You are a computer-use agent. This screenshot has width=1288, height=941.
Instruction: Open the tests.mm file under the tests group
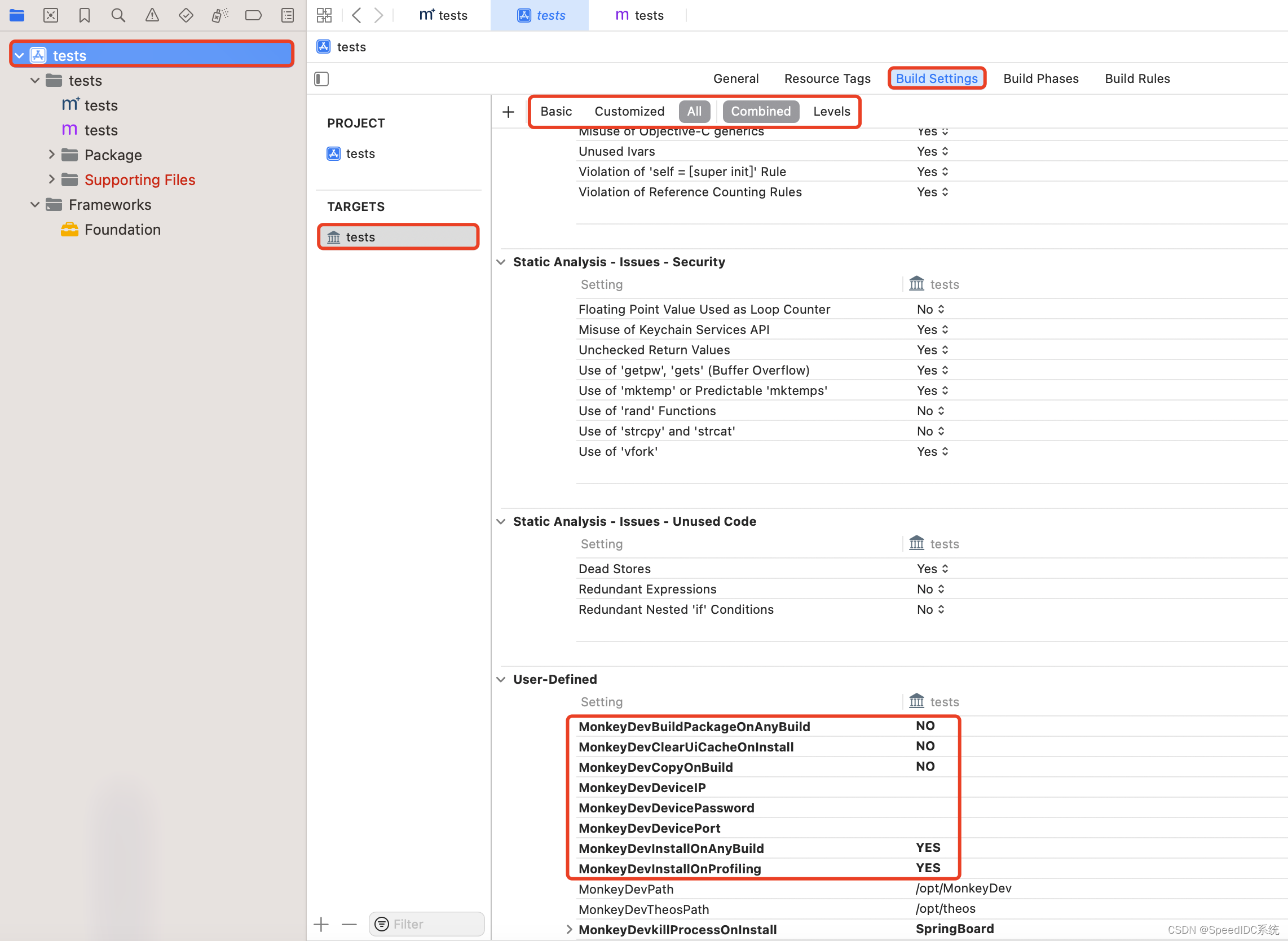(x=90, y=105)
